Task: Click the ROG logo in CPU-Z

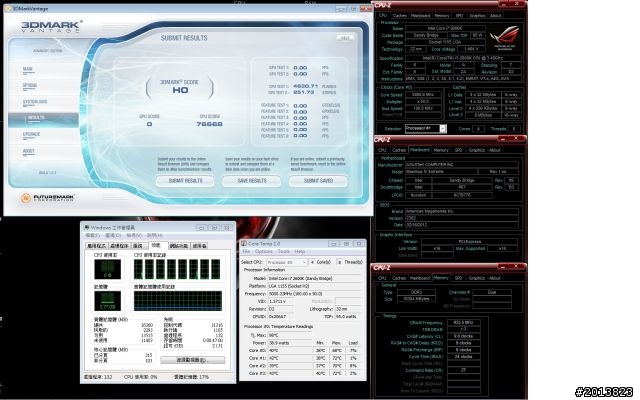Action: 504,38
